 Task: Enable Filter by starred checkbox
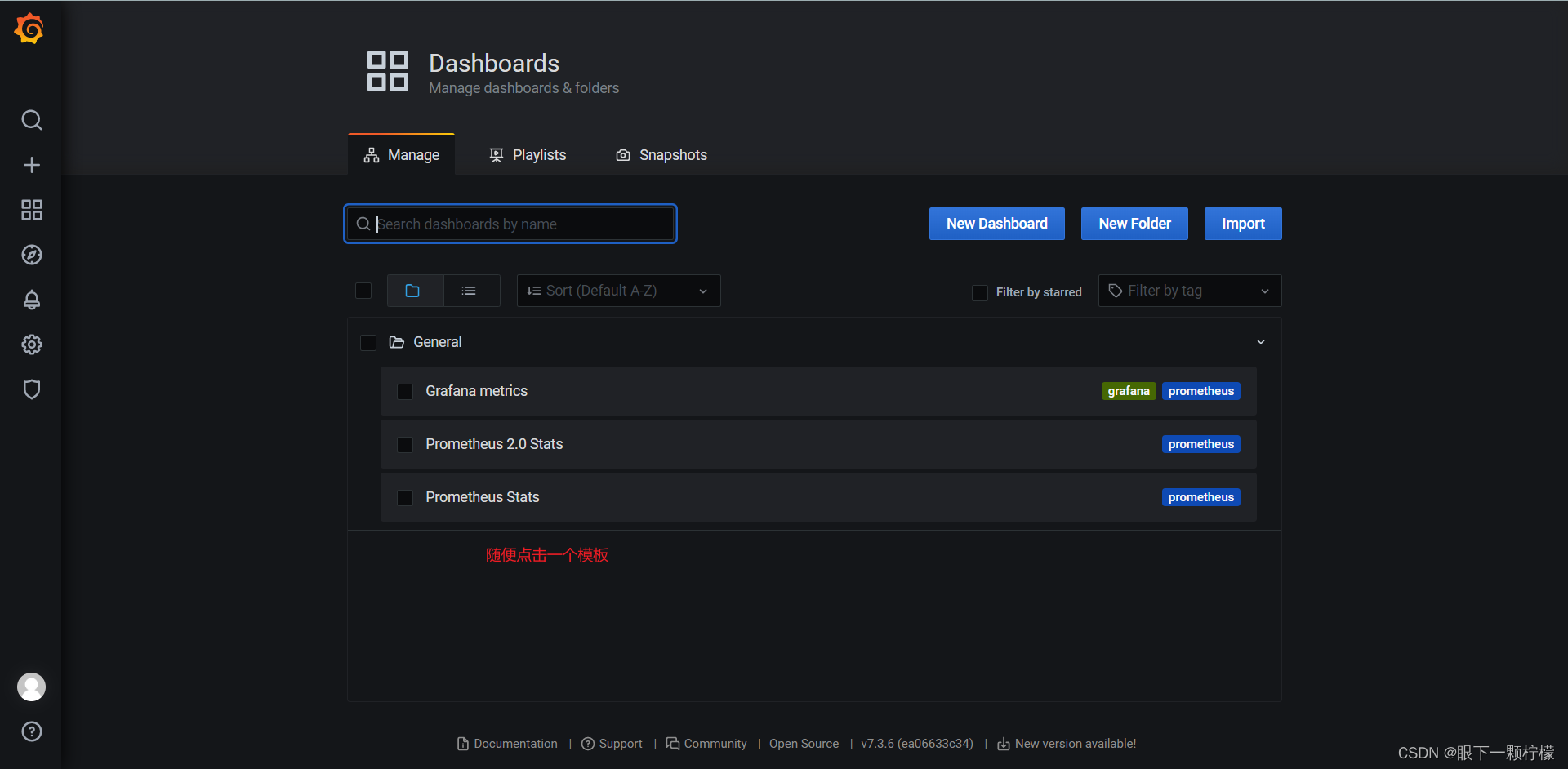(980, 292)
